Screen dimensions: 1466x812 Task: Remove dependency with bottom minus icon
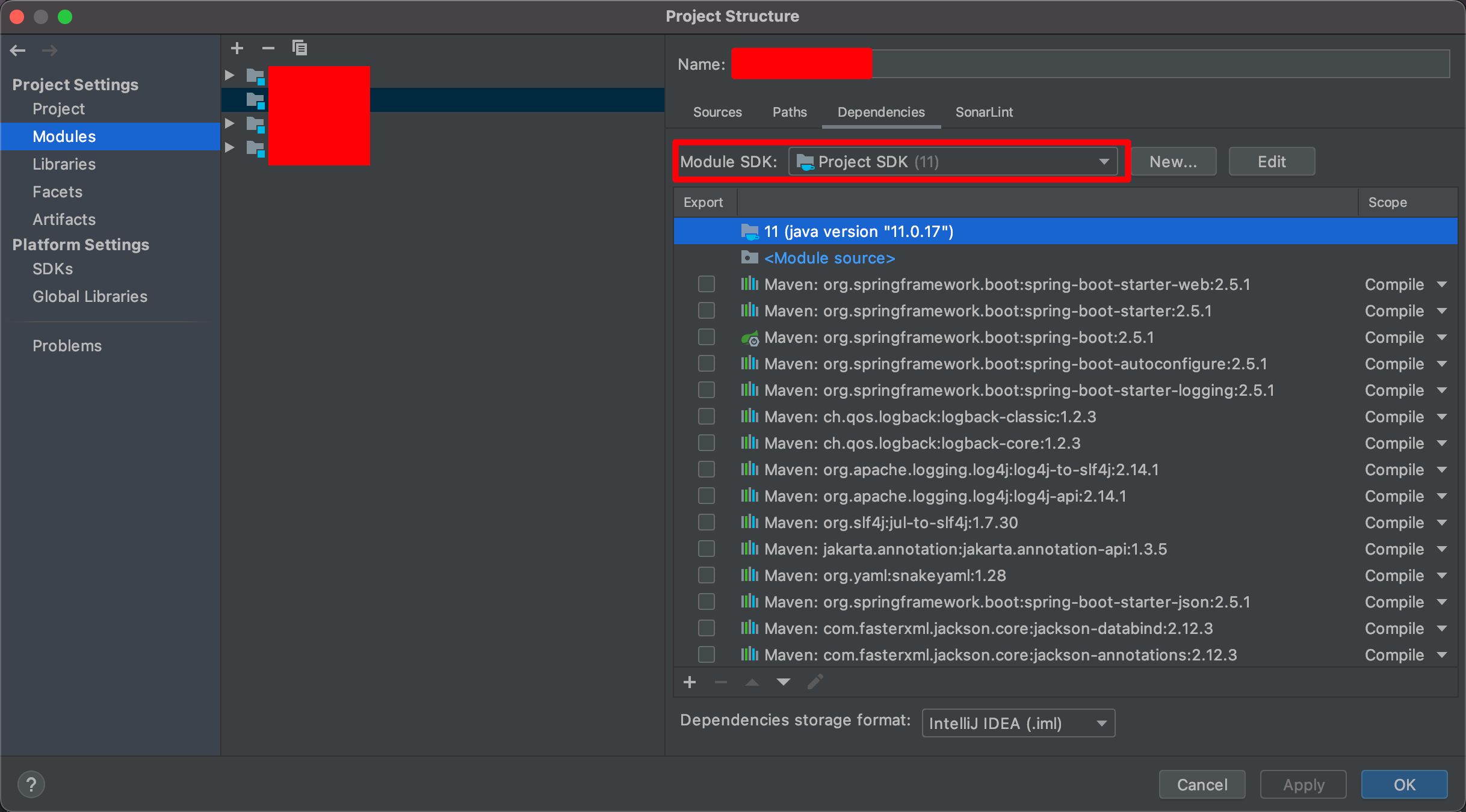click(x=721, y=682)
